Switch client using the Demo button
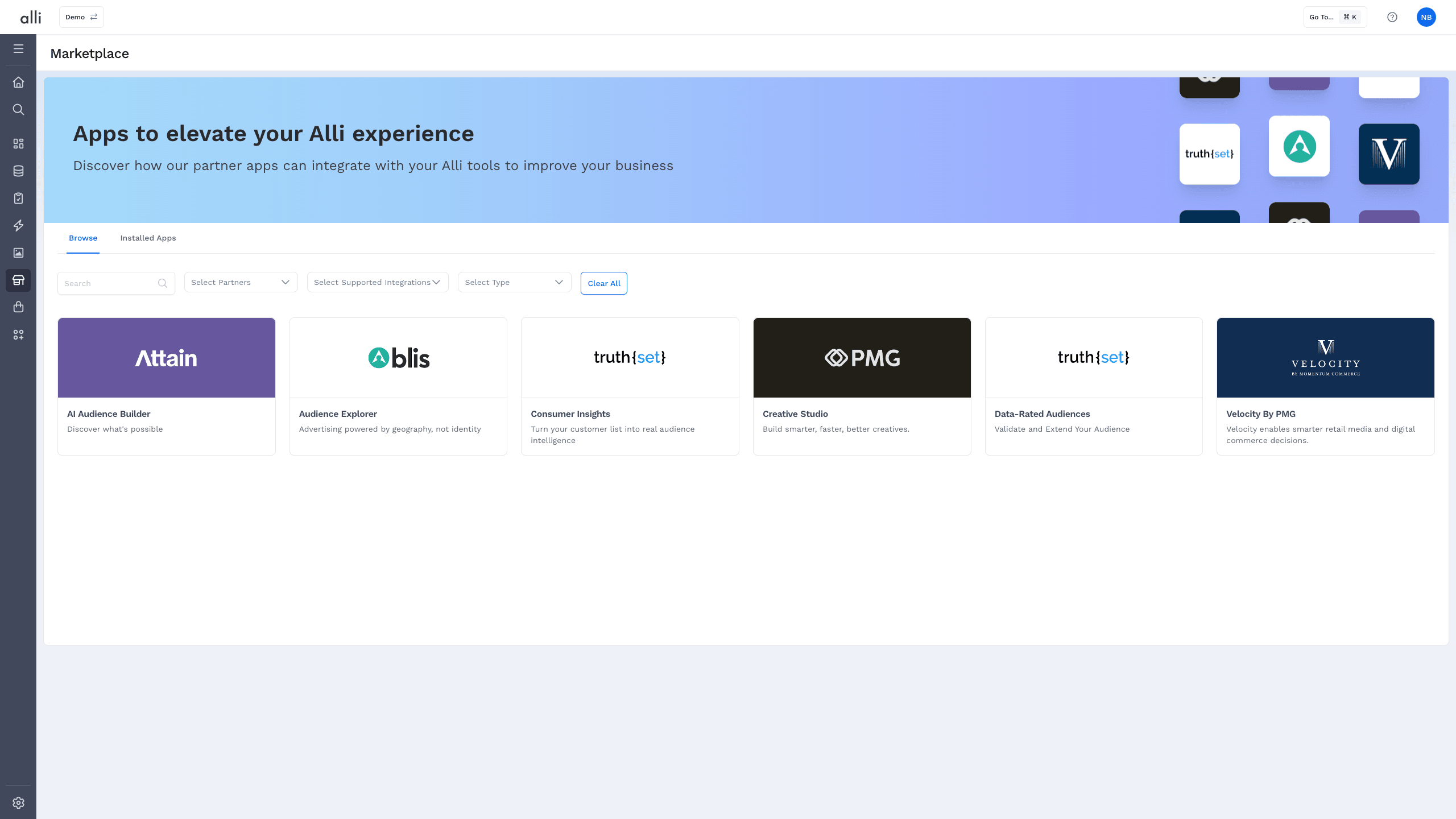1456x819 pixels. click(x=81, y=17)
